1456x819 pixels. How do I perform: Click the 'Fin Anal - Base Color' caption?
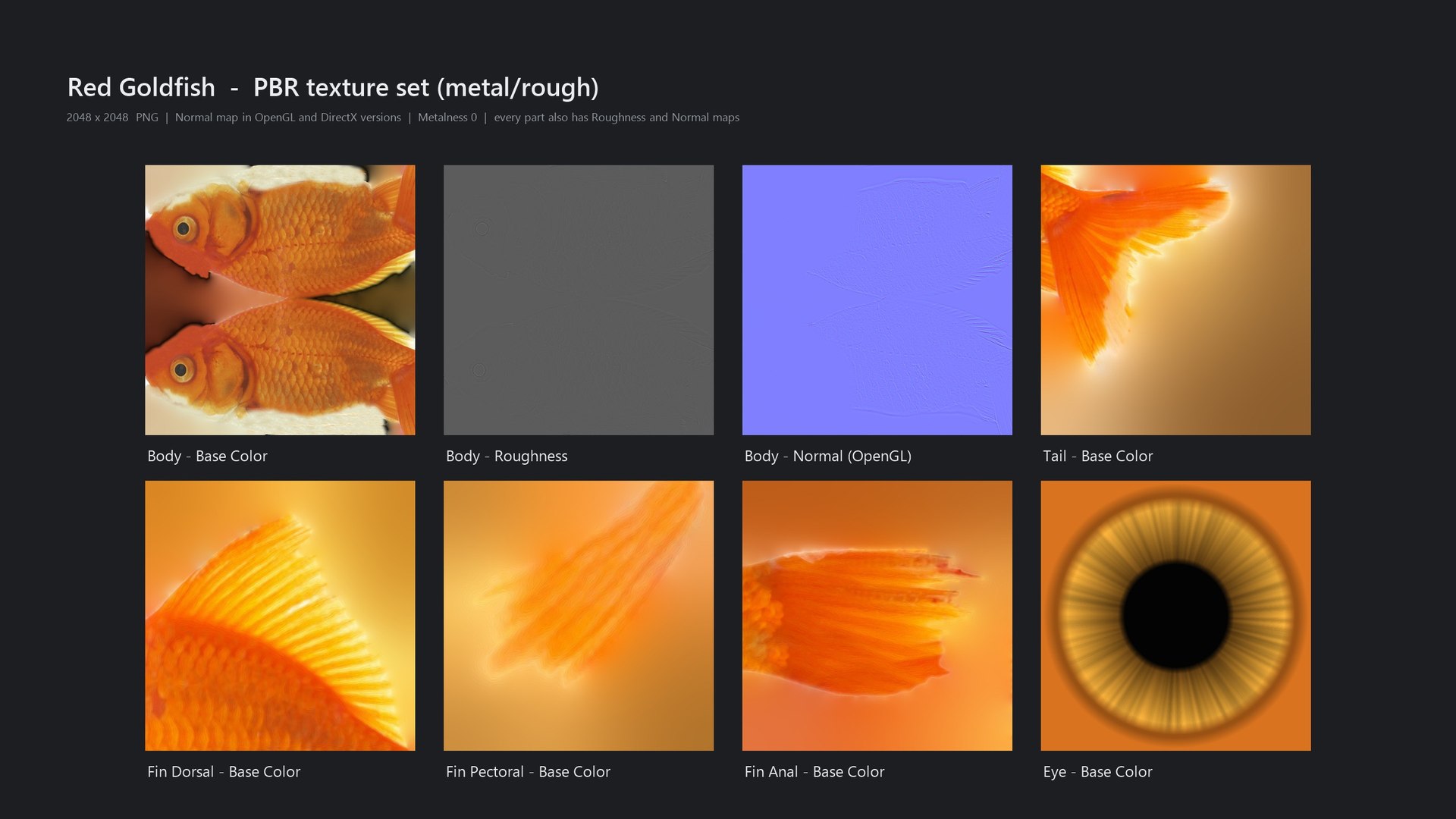coord(814,771)
